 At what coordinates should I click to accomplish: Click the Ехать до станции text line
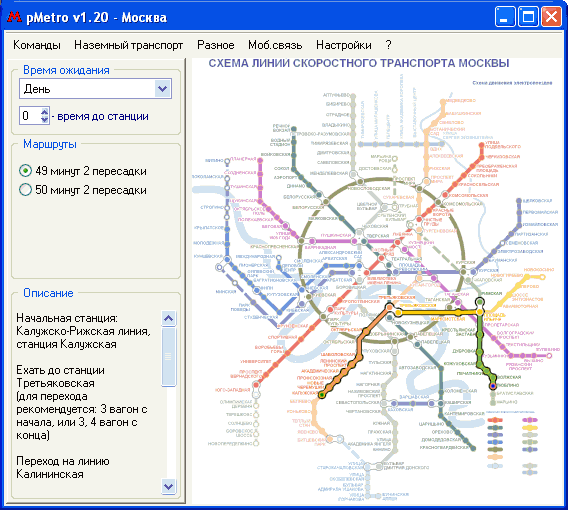pos(60,370)
